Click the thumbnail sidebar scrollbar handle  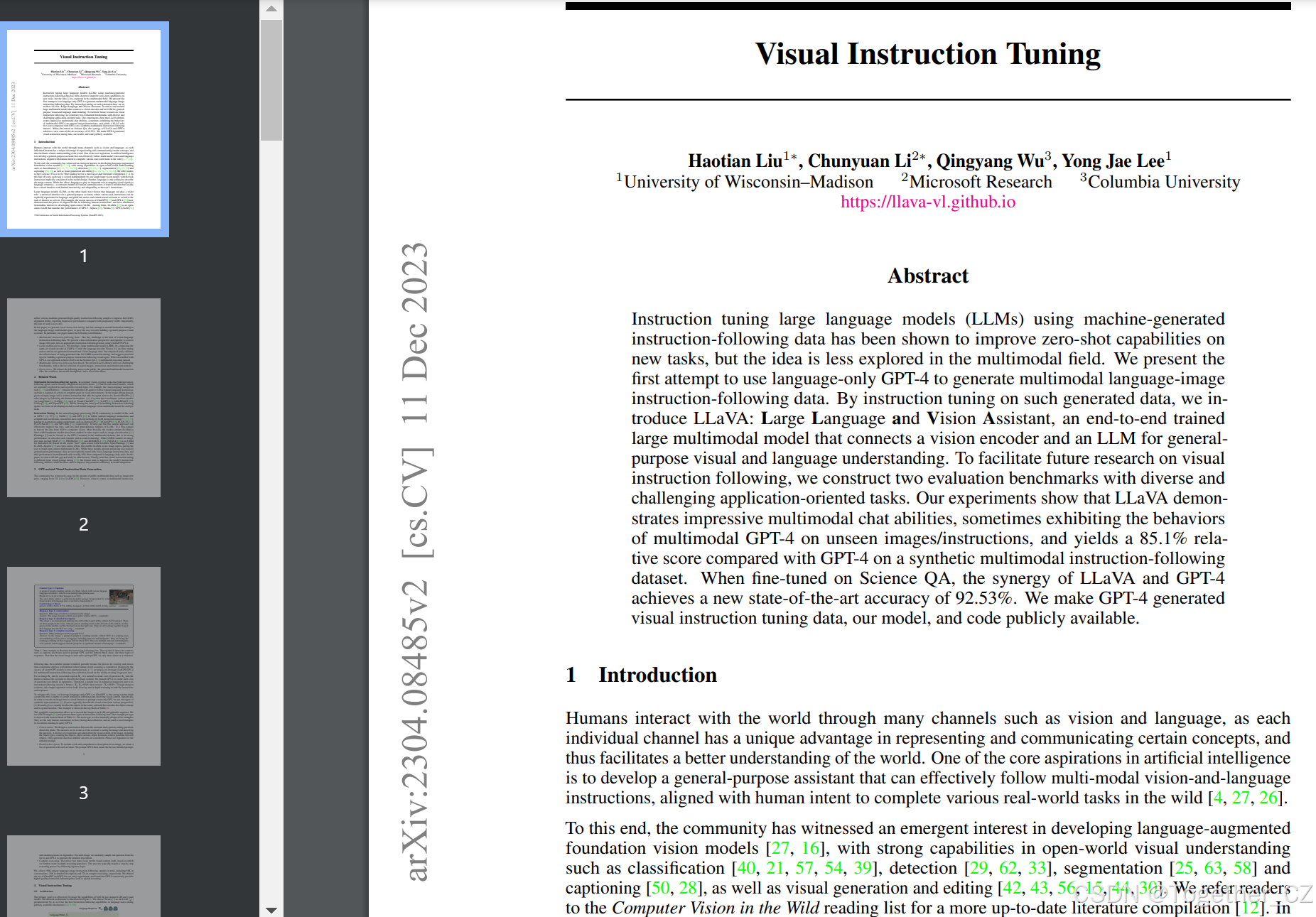pyautogui.click(x=271, y=80)
